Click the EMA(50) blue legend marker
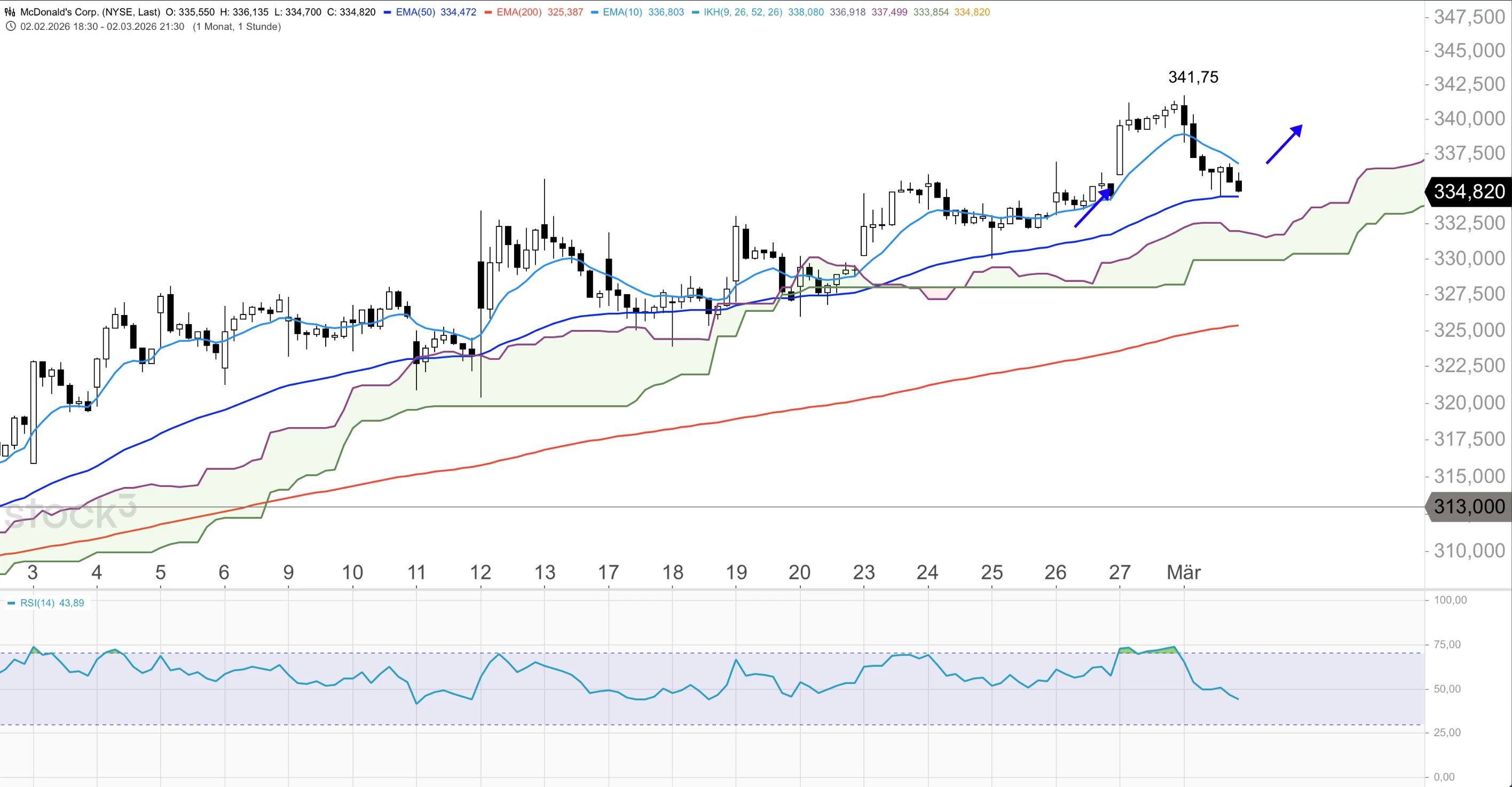 [x=388, y=12]
